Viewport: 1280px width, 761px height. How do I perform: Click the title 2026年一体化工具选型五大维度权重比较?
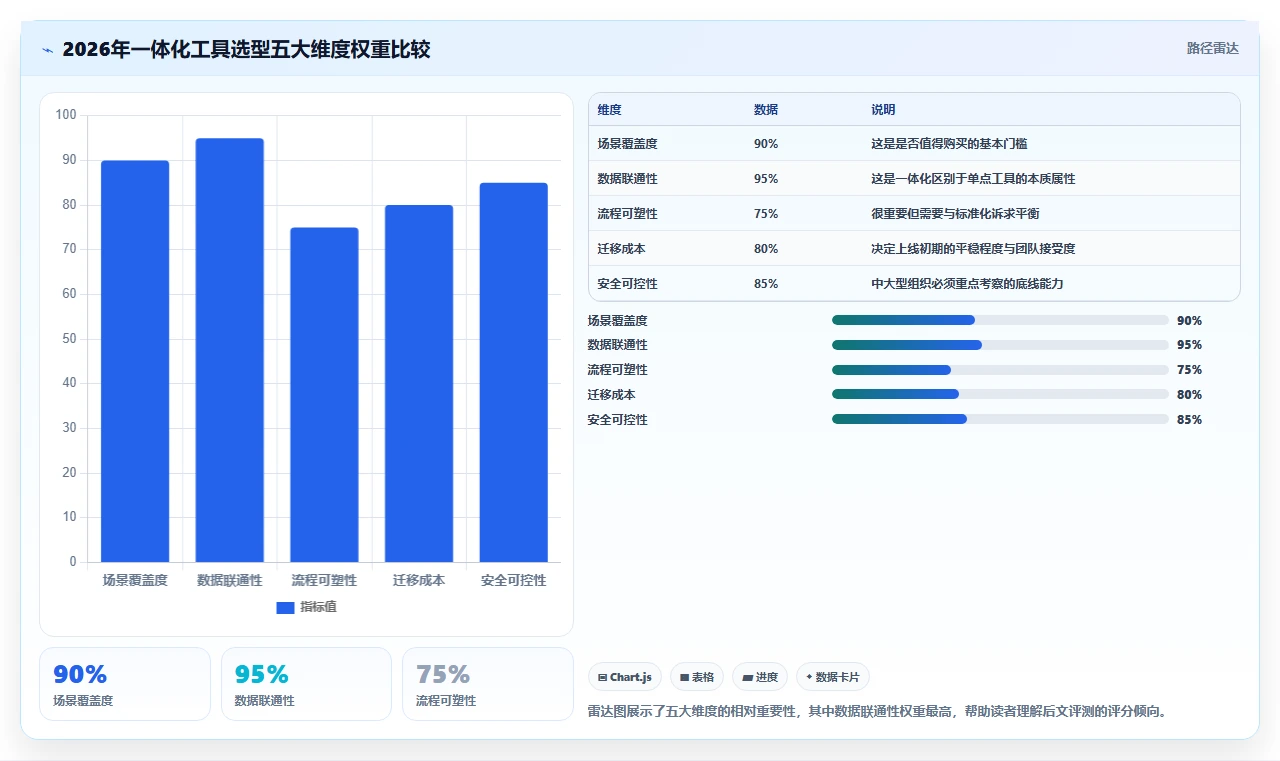pyautogui.click(x=246, y=49)
